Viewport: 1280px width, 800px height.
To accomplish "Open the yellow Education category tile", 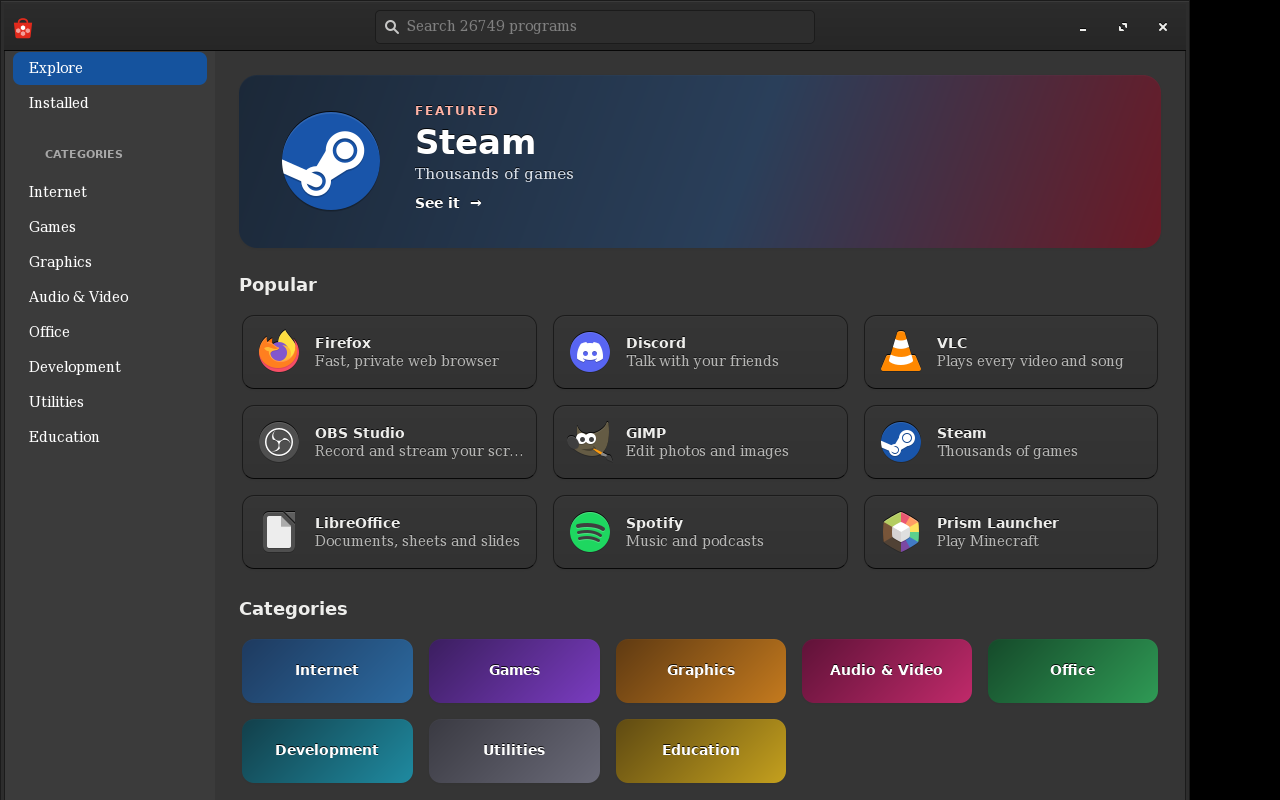I will click(x=701, y=751).
